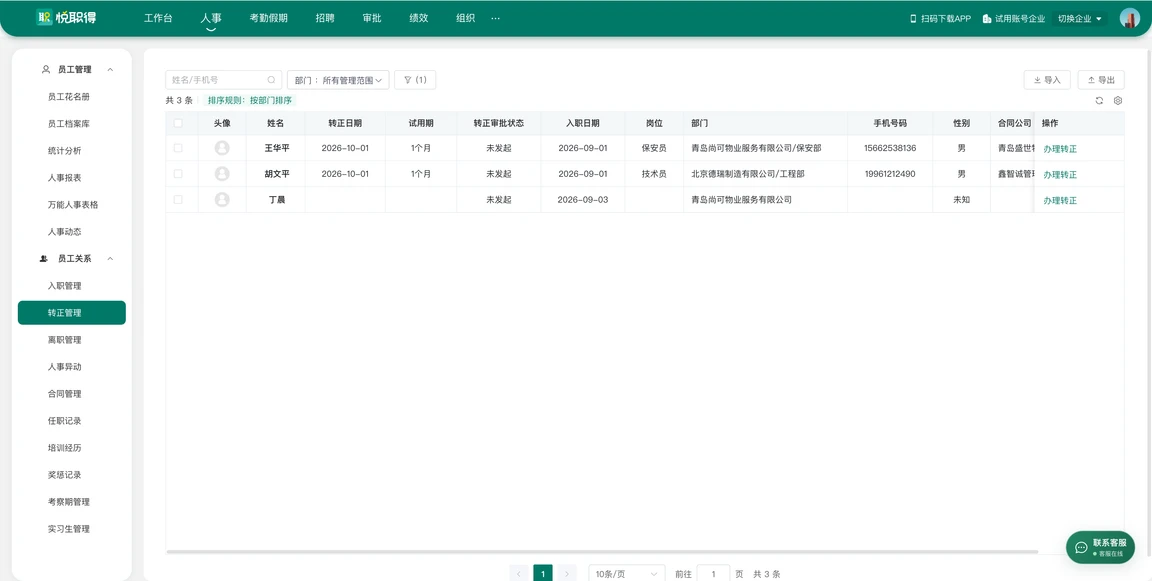Open the 组织 top menu

[x=465, y=18]
